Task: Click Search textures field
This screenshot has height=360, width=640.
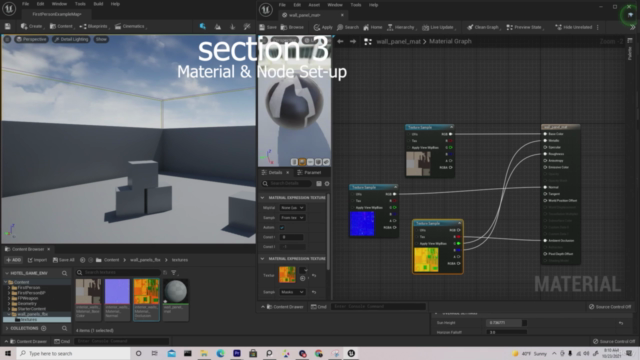Action: pyautogui.click(x=118, y=272)
